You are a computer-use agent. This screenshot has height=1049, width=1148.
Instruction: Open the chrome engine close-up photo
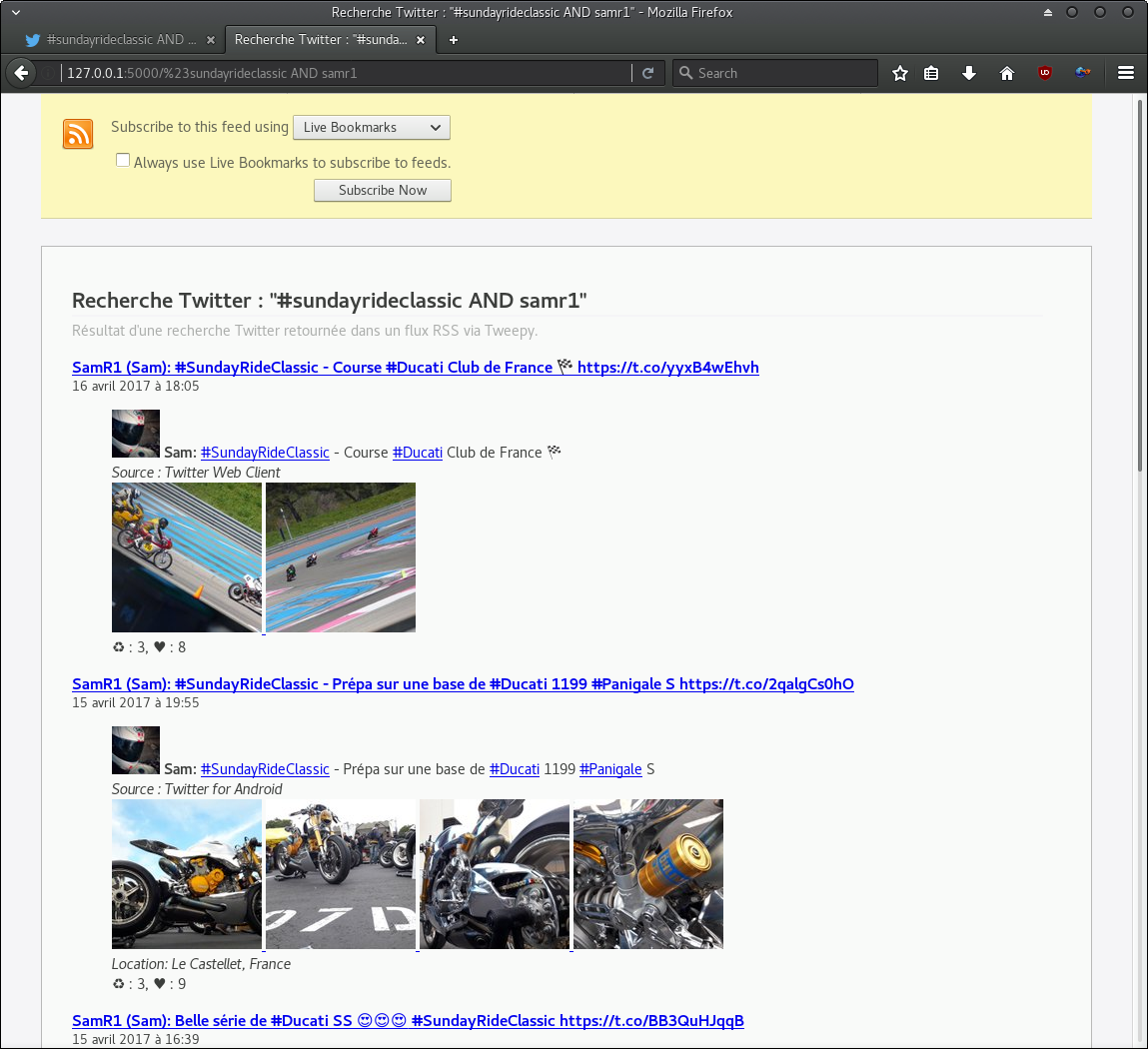pyautogui.click(x=495, y=874)
